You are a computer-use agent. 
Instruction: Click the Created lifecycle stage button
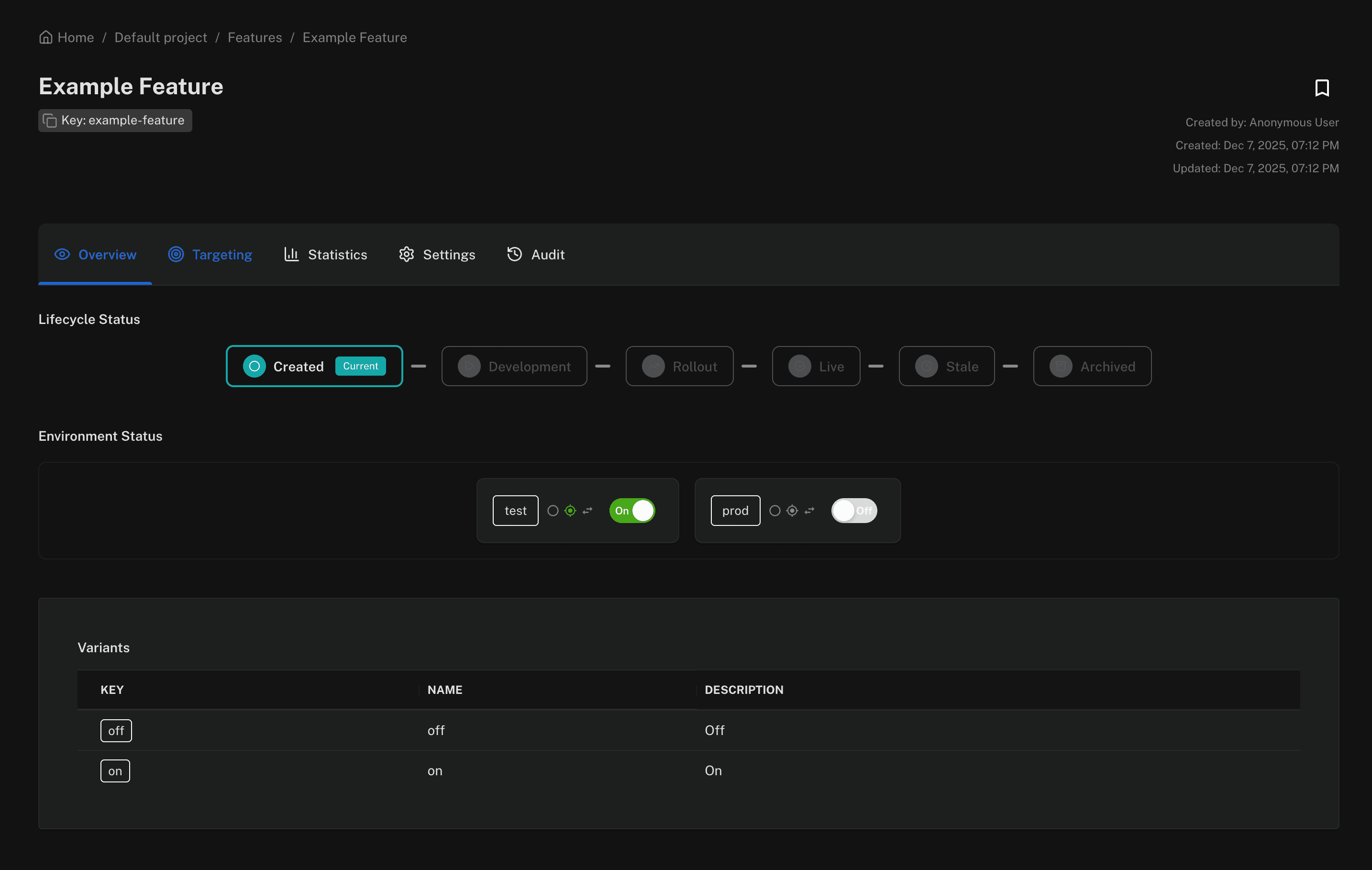point(314,366)
